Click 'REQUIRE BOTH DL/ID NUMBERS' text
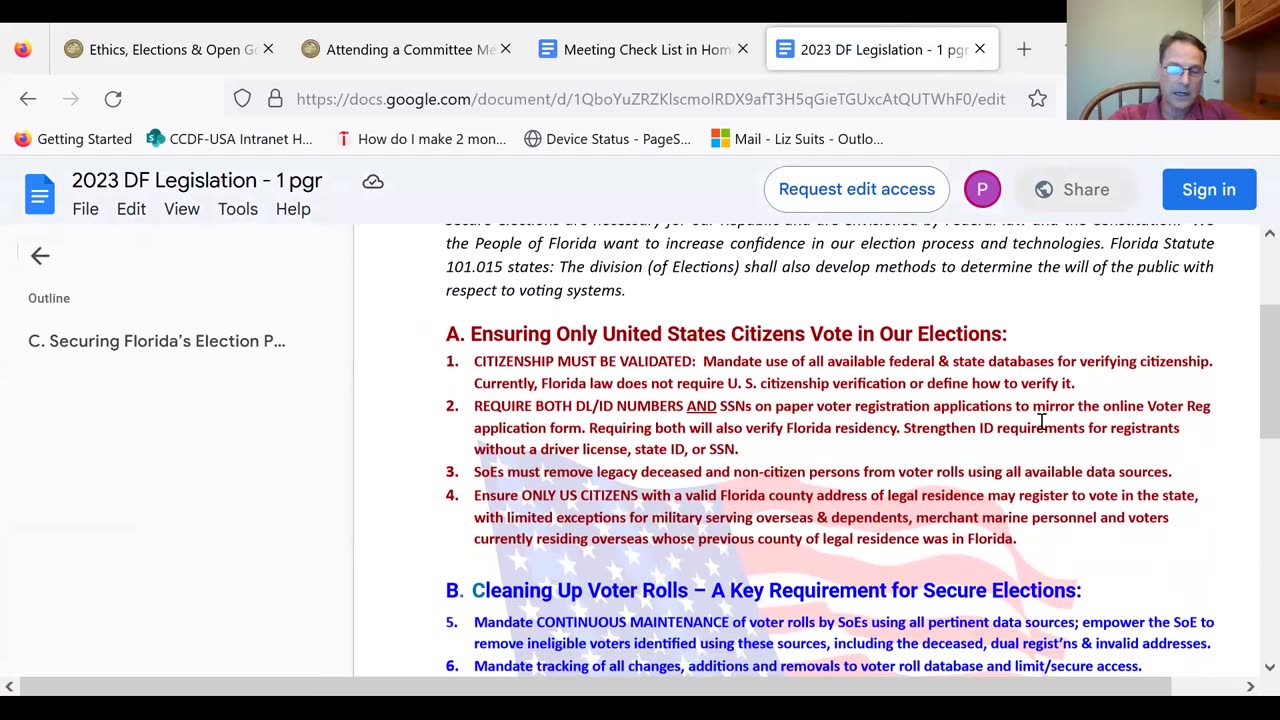Viewport: 1280px width, 720px height. [578, 406]
